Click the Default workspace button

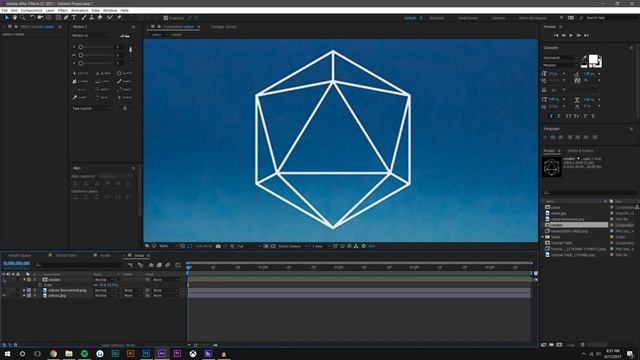tap(410, 18)
